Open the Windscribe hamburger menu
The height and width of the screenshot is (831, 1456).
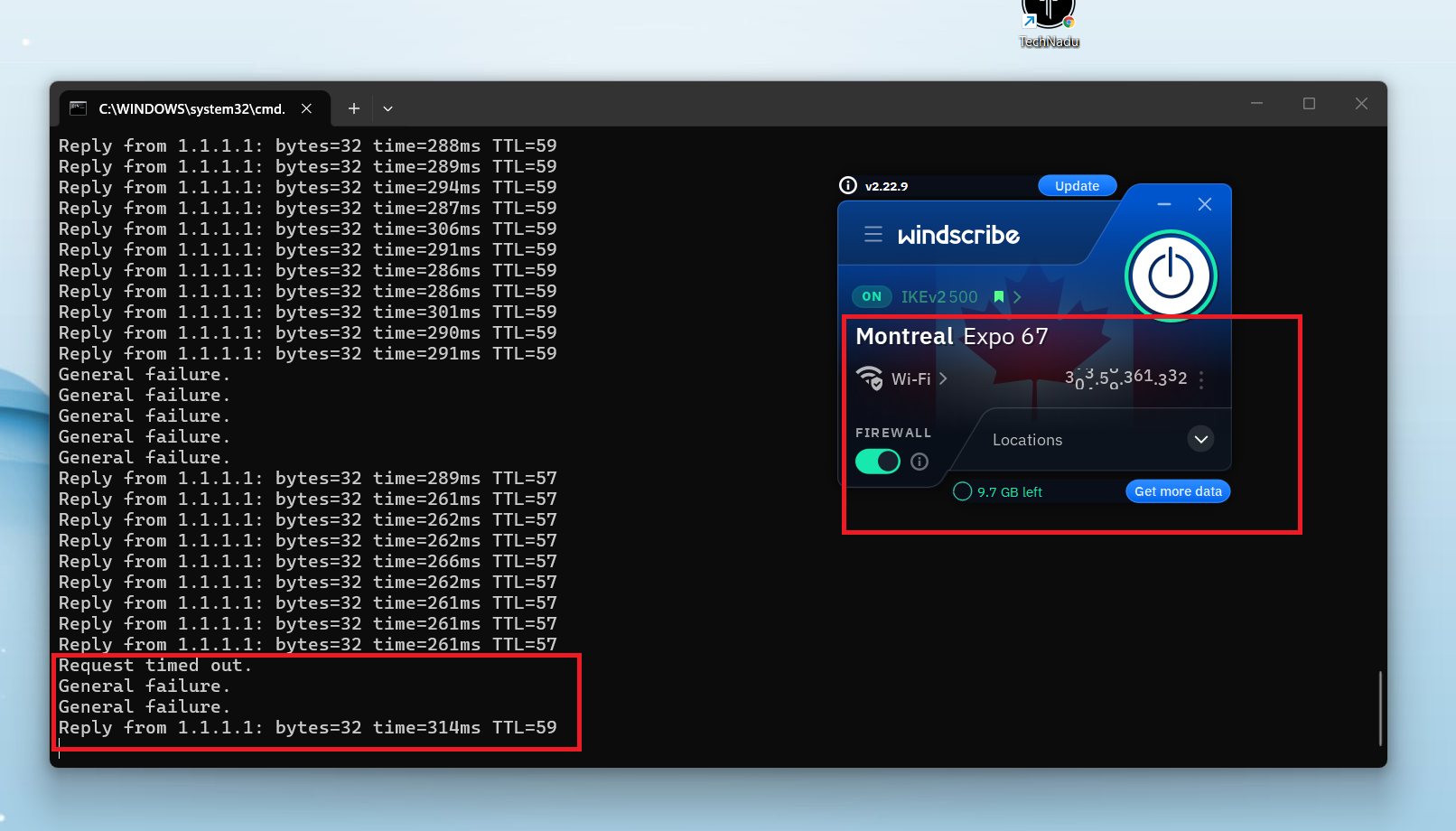(873, 235)
